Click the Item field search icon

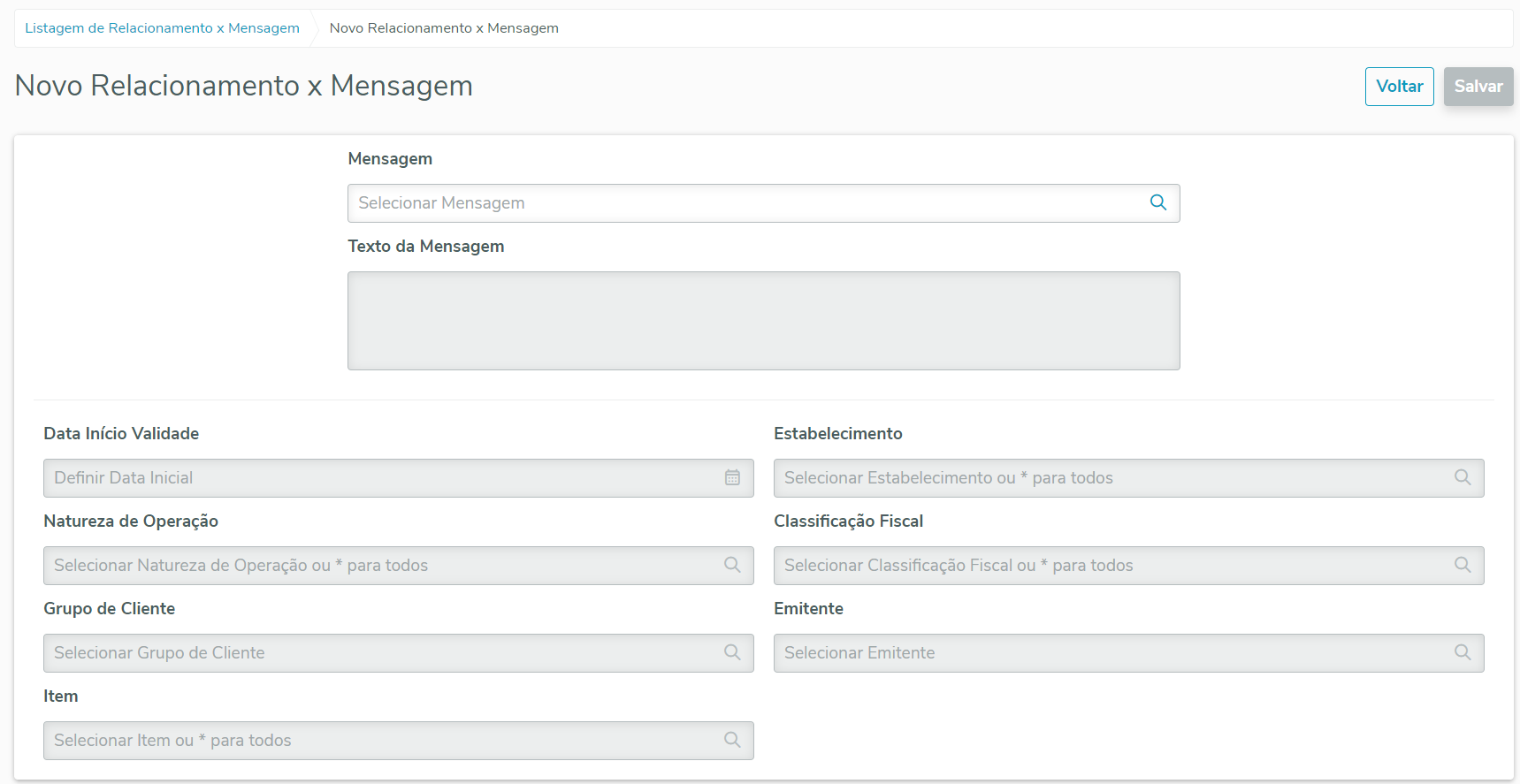pyautogui.click(x=732, y=740)
